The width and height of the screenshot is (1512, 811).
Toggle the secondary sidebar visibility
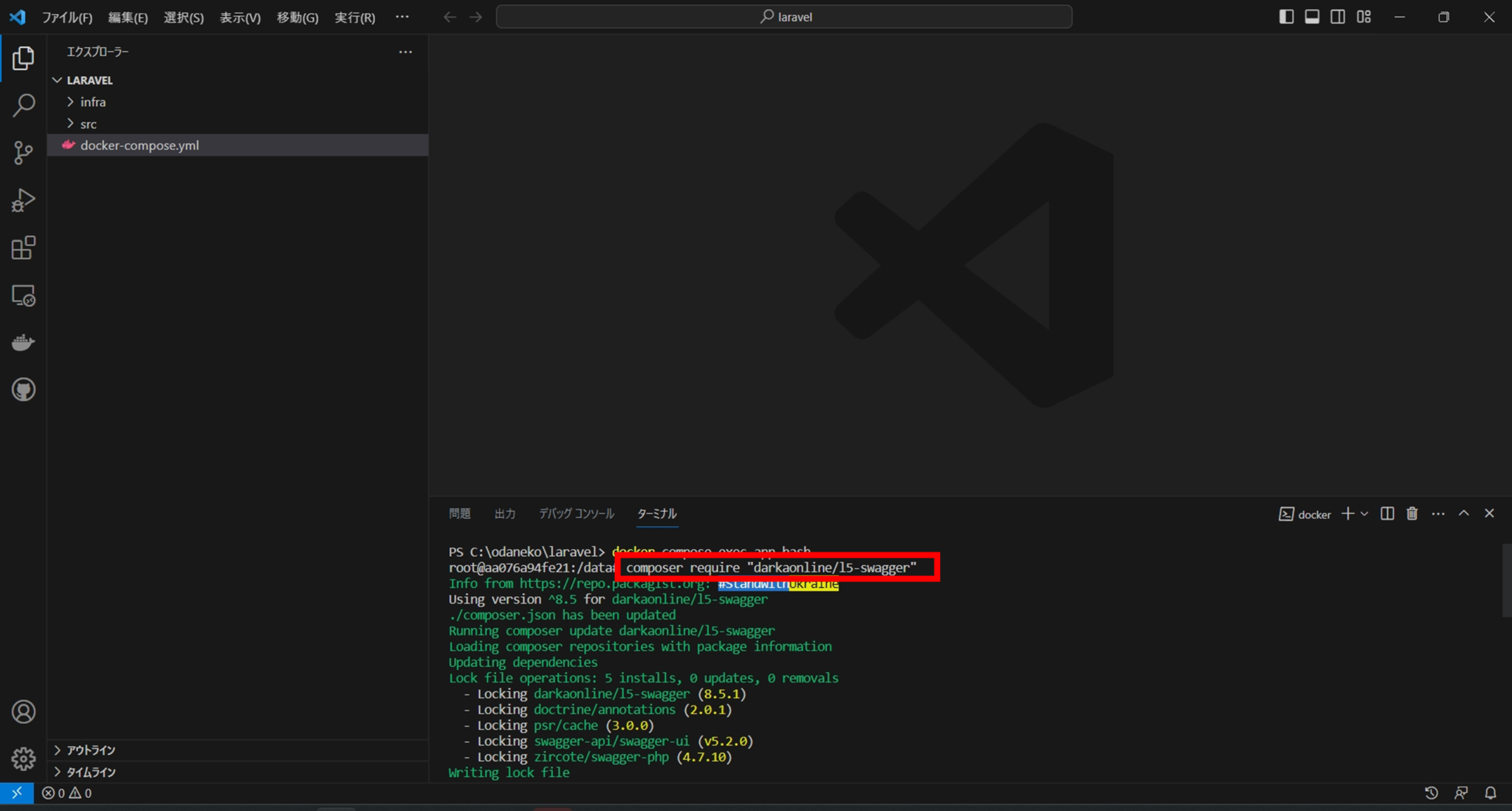pos(1337,16)
